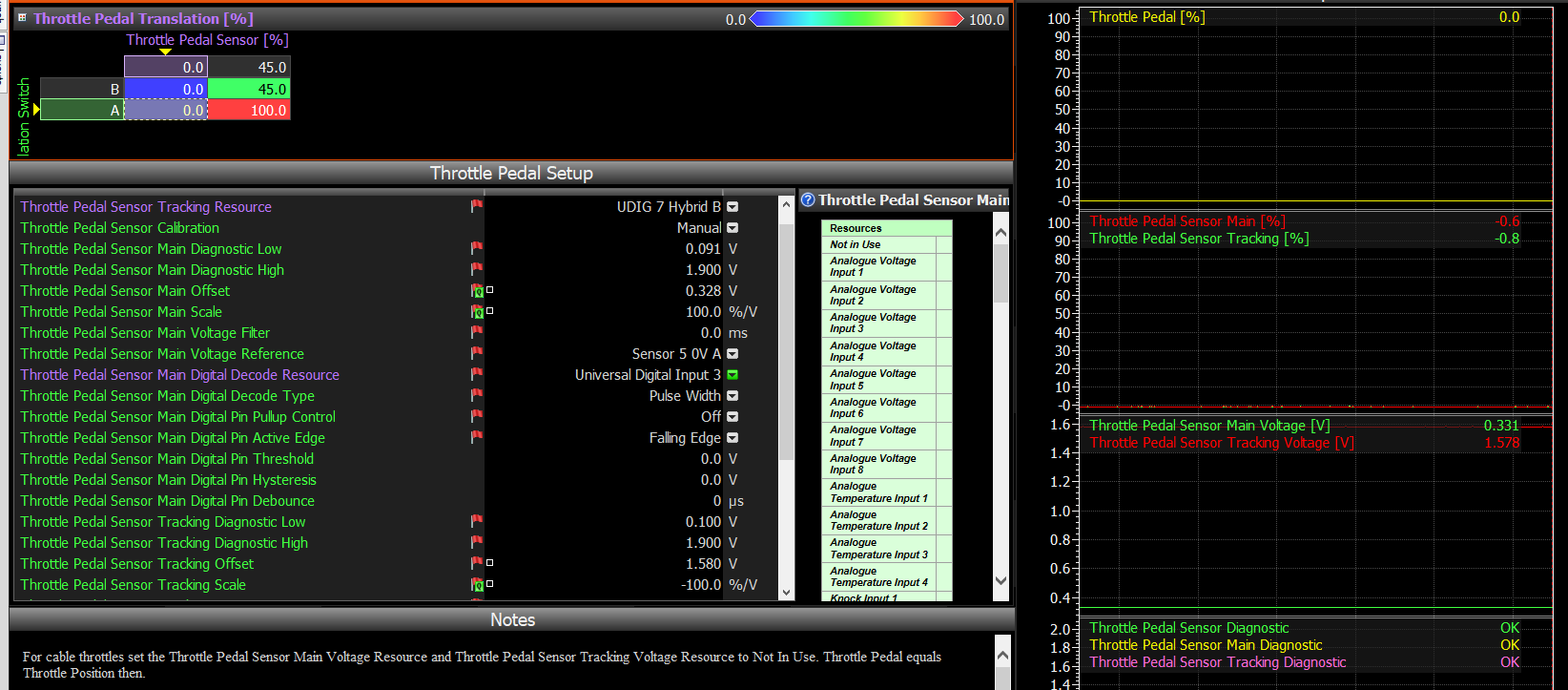Open the Sensor 5 0V A dropdown

coord(732,353)
